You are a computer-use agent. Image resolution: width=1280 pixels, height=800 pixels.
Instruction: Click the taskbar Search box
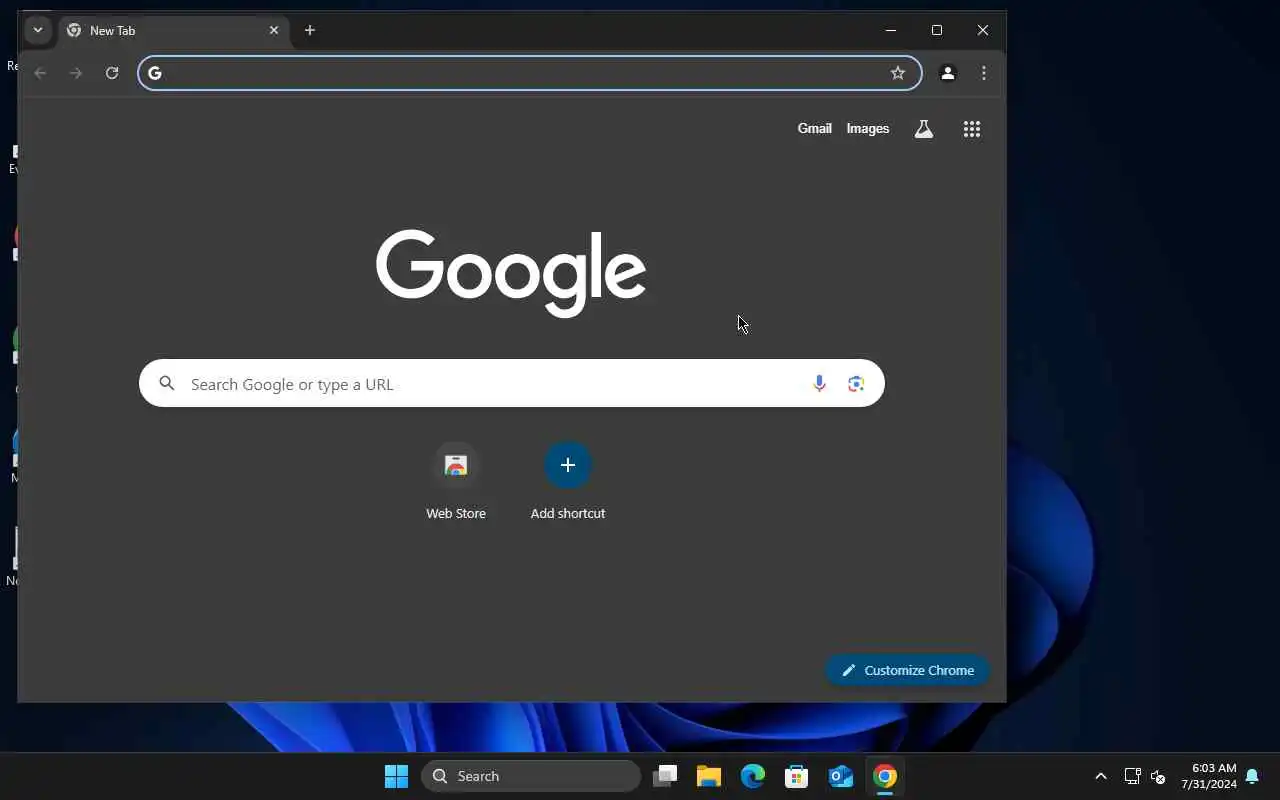pos(531,777)
